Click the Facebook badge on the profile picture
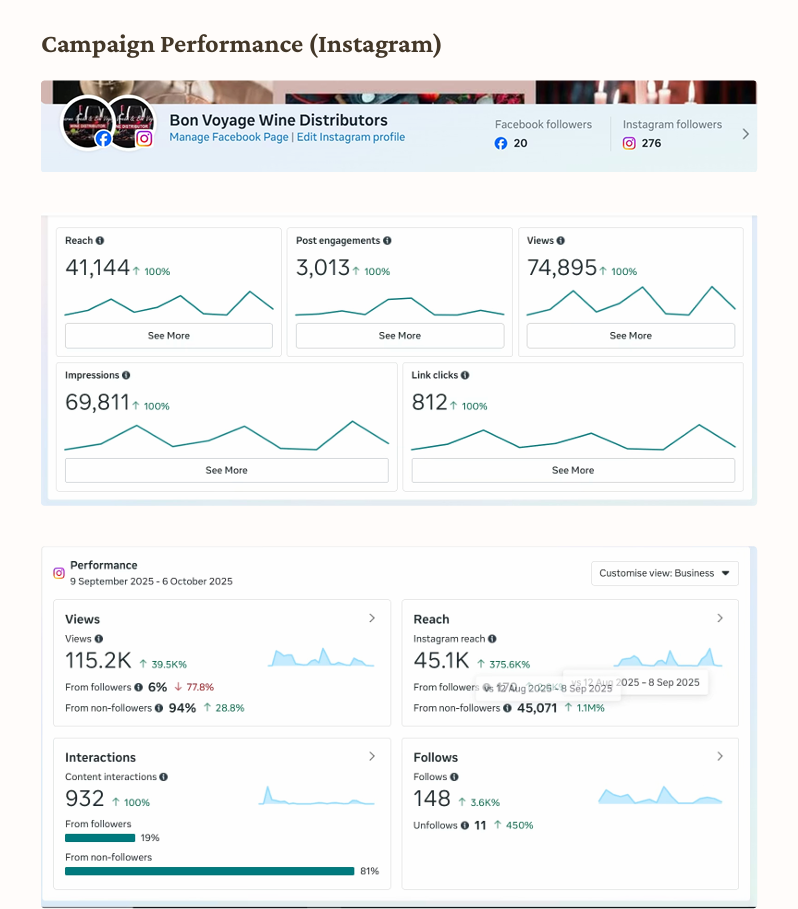The image size is (798, 909). pos(103,139)
